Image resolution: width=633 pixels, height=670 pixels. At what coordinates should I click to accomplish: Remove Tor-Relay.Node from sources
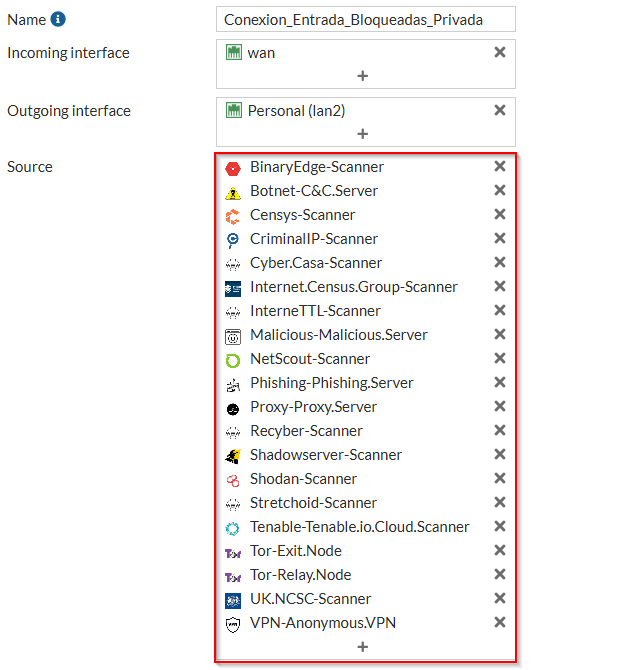(500, 574)
